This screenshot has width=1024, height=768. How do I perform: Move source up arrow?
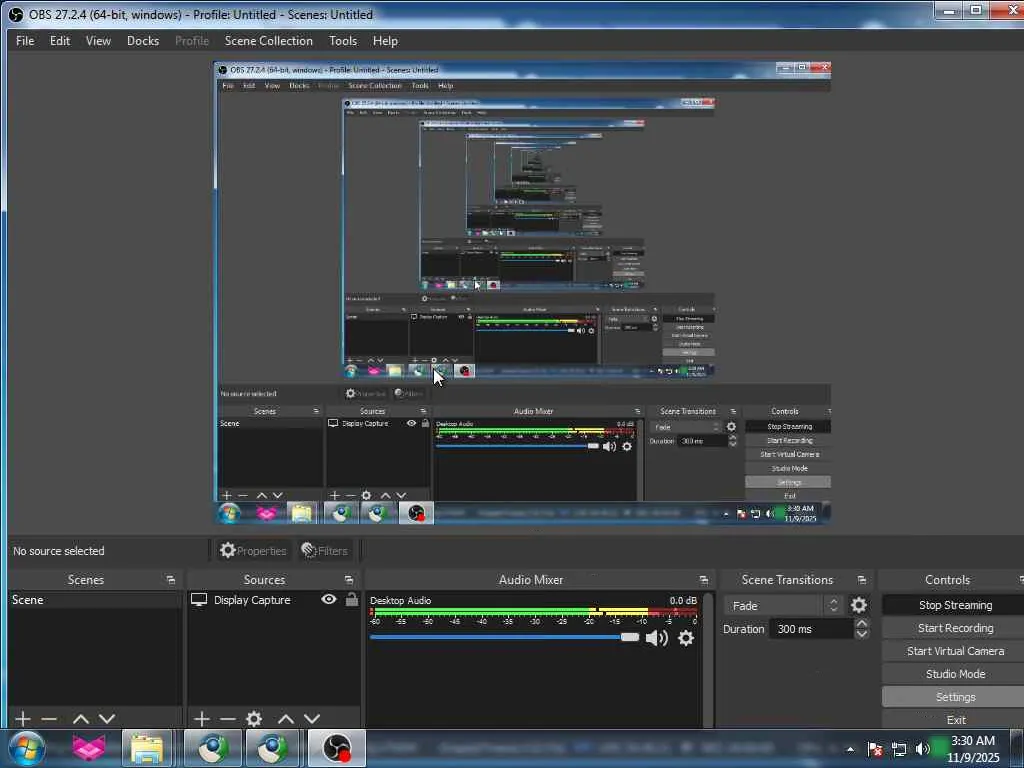pyautogui.click(x=285, y=719)
